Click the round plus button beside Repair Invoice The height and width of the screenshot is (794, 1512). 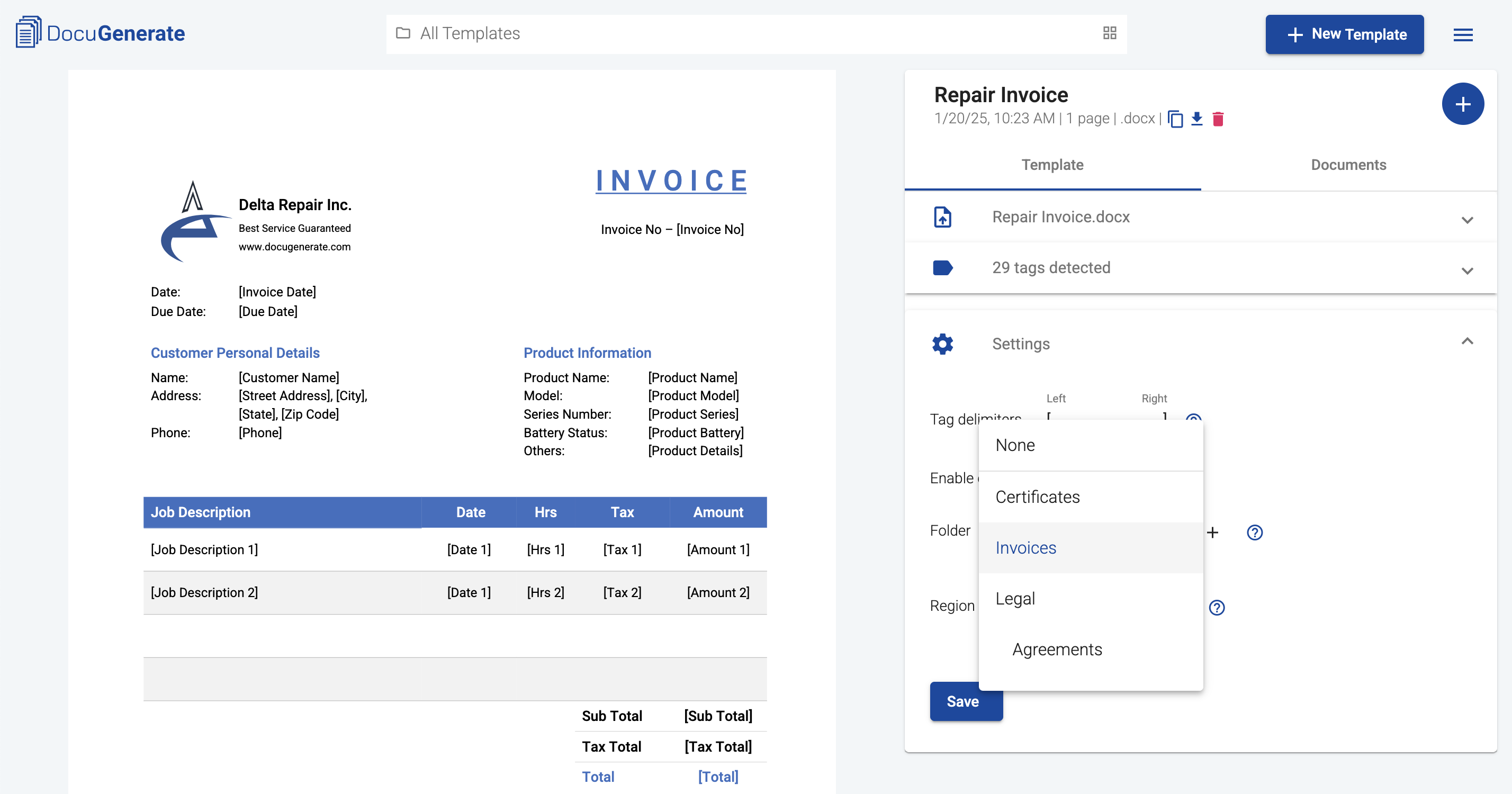pyautogui.click(x=1462, y=104)
